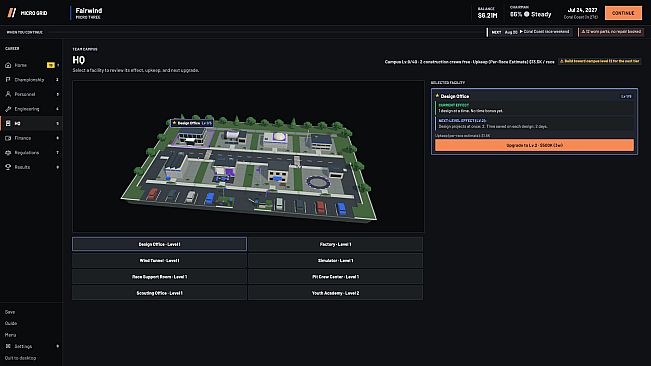The height and width of the screenshot is (366, 651).
Task: Open the Guide link in sidebar
Action: [x=11, y=323]
